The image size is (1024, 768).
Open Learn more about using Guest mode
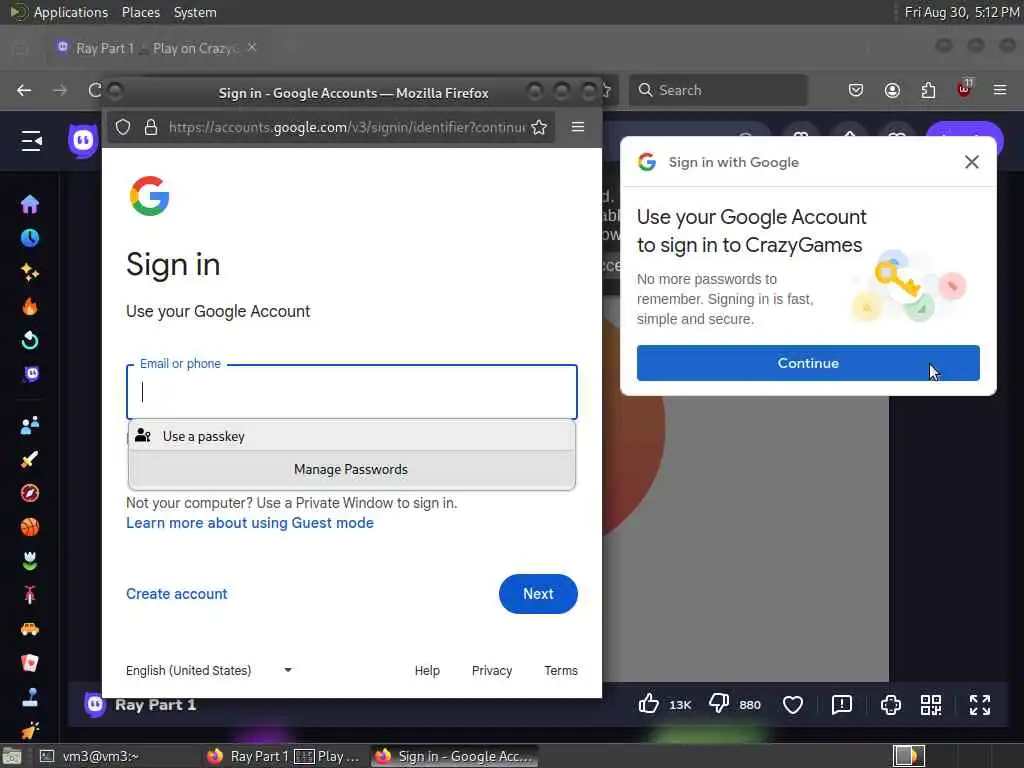coord(249,523)
